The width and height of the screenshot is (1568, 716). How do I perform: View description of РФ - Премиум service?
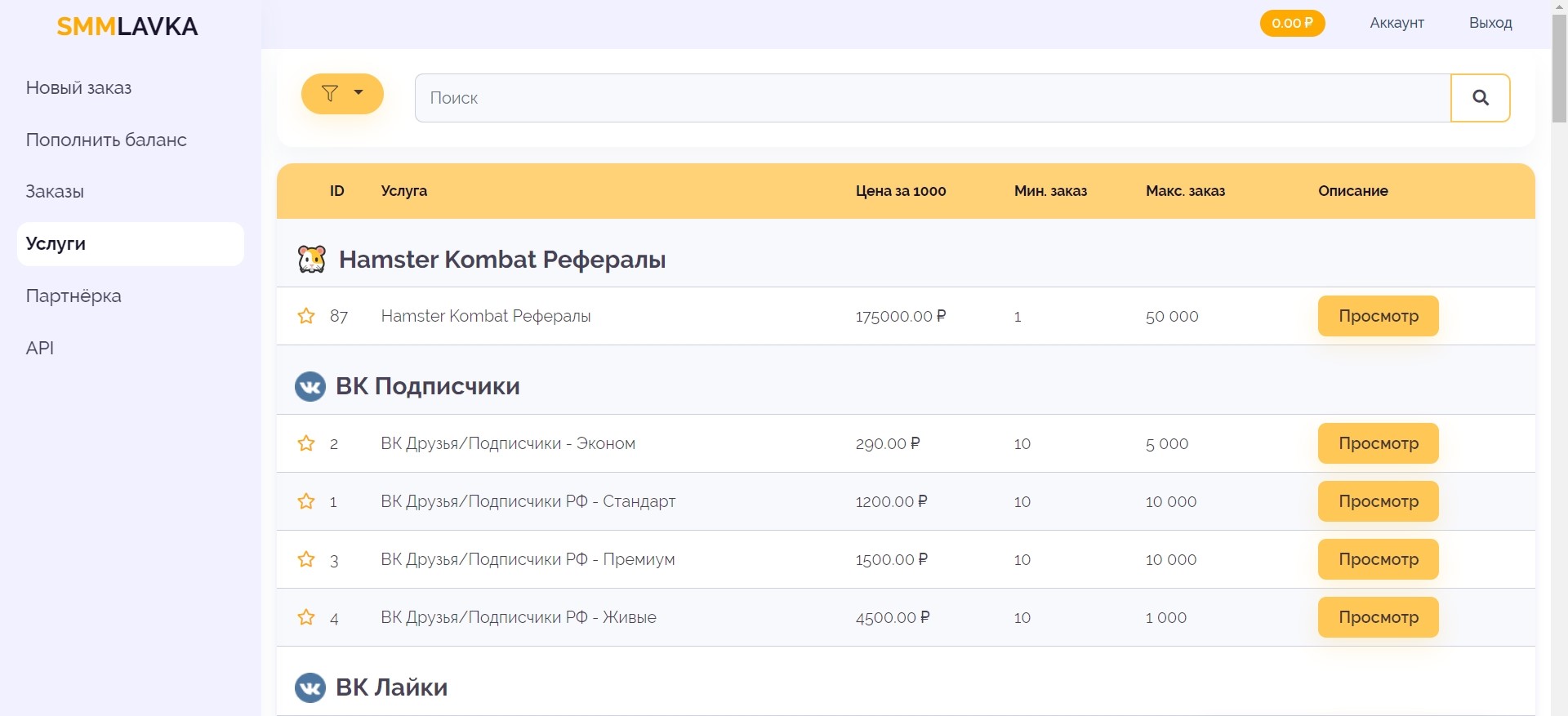pyautogui.click(x=1378, y=559)
